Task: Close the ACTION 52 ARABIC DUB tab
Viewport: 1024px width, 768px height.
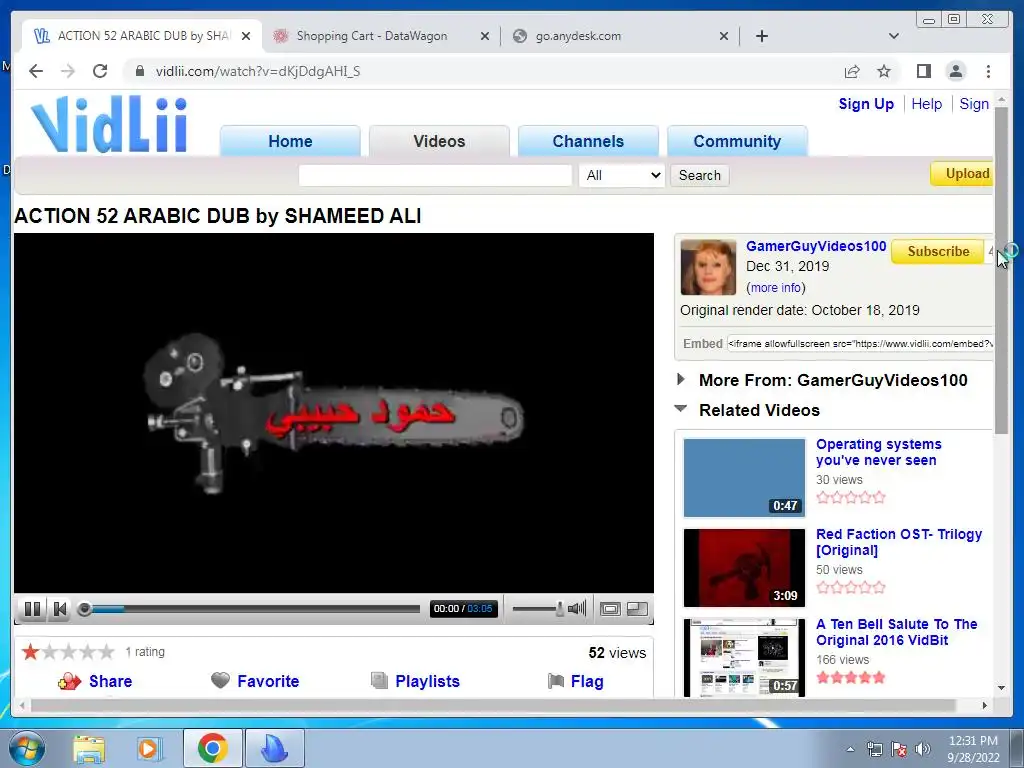Action: click(246, 36)
